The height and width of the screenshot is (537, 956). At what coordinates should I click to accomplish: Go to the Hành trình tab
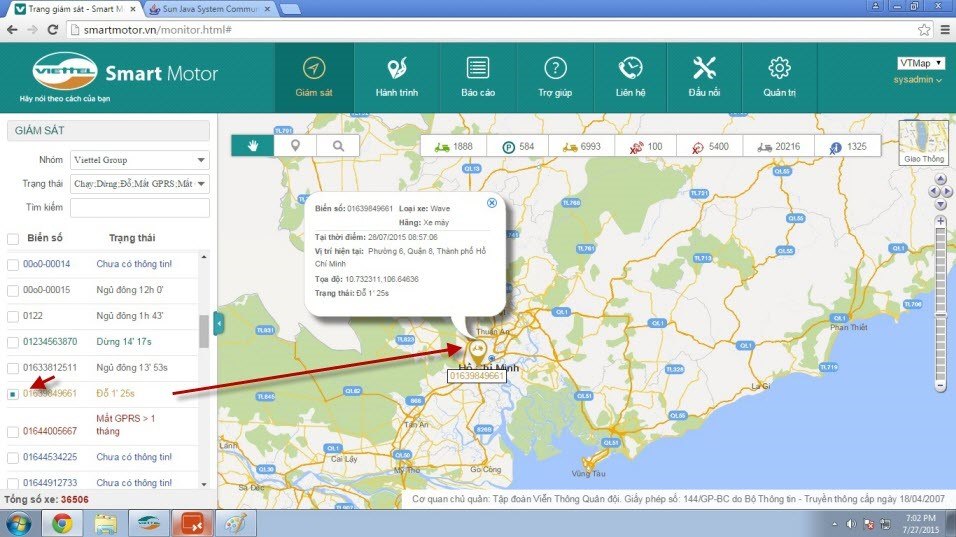(396, 77)
